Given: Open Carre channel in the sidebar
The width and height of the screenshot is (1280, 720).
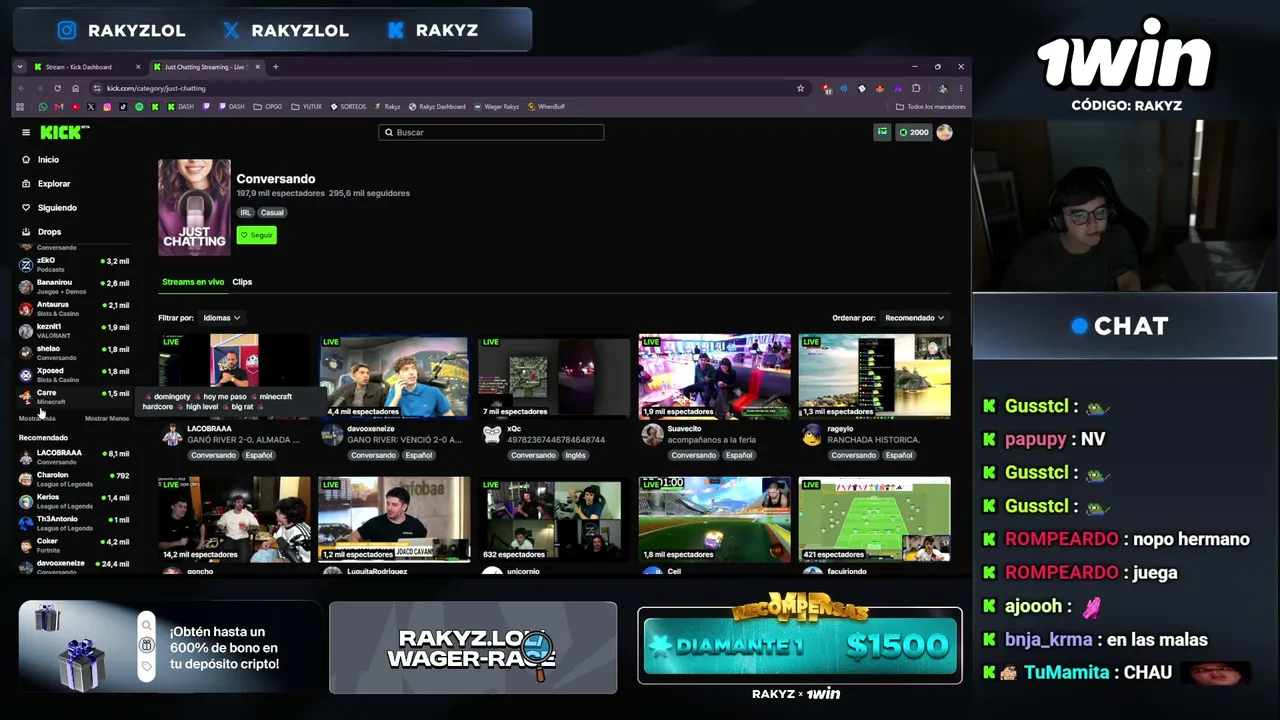Looking at the screenshot, I should pyautogui.click(x=75, y=397).
